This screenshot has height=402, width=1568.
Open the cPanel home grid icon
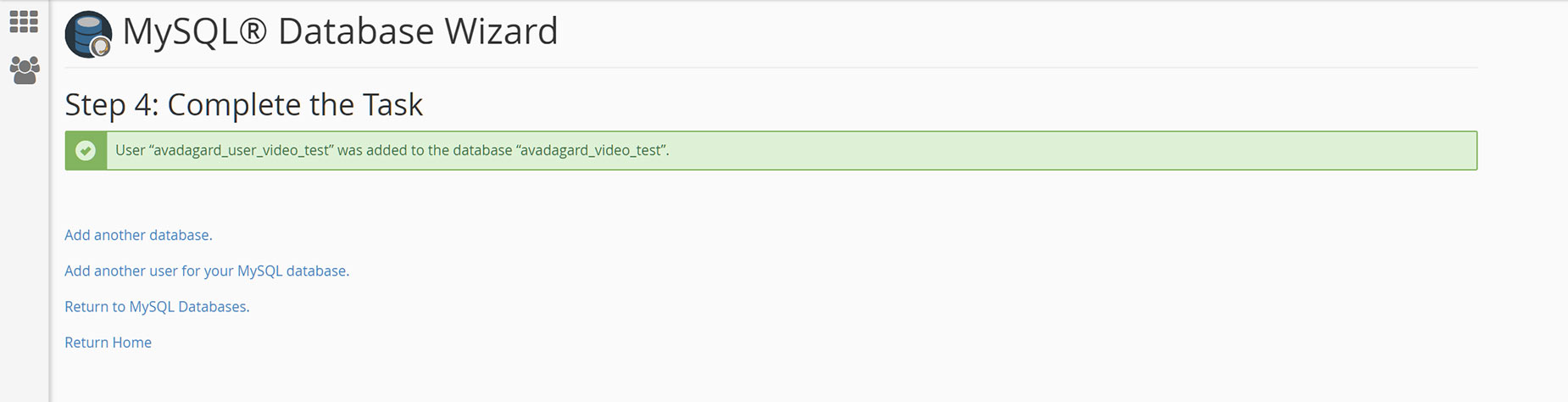click(24, 21)
